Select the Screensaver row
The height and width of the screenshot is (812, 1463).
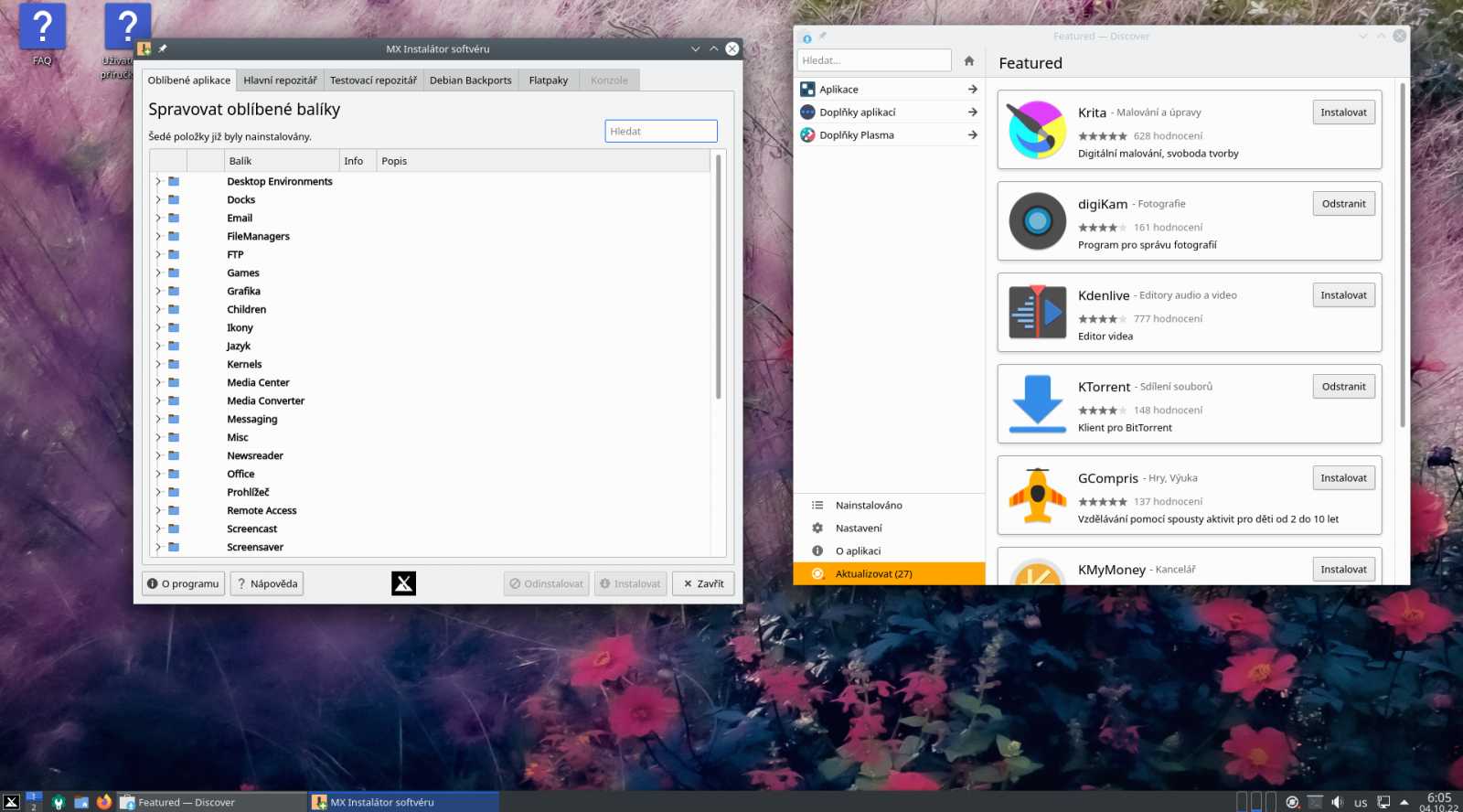[x=430, y=547]
